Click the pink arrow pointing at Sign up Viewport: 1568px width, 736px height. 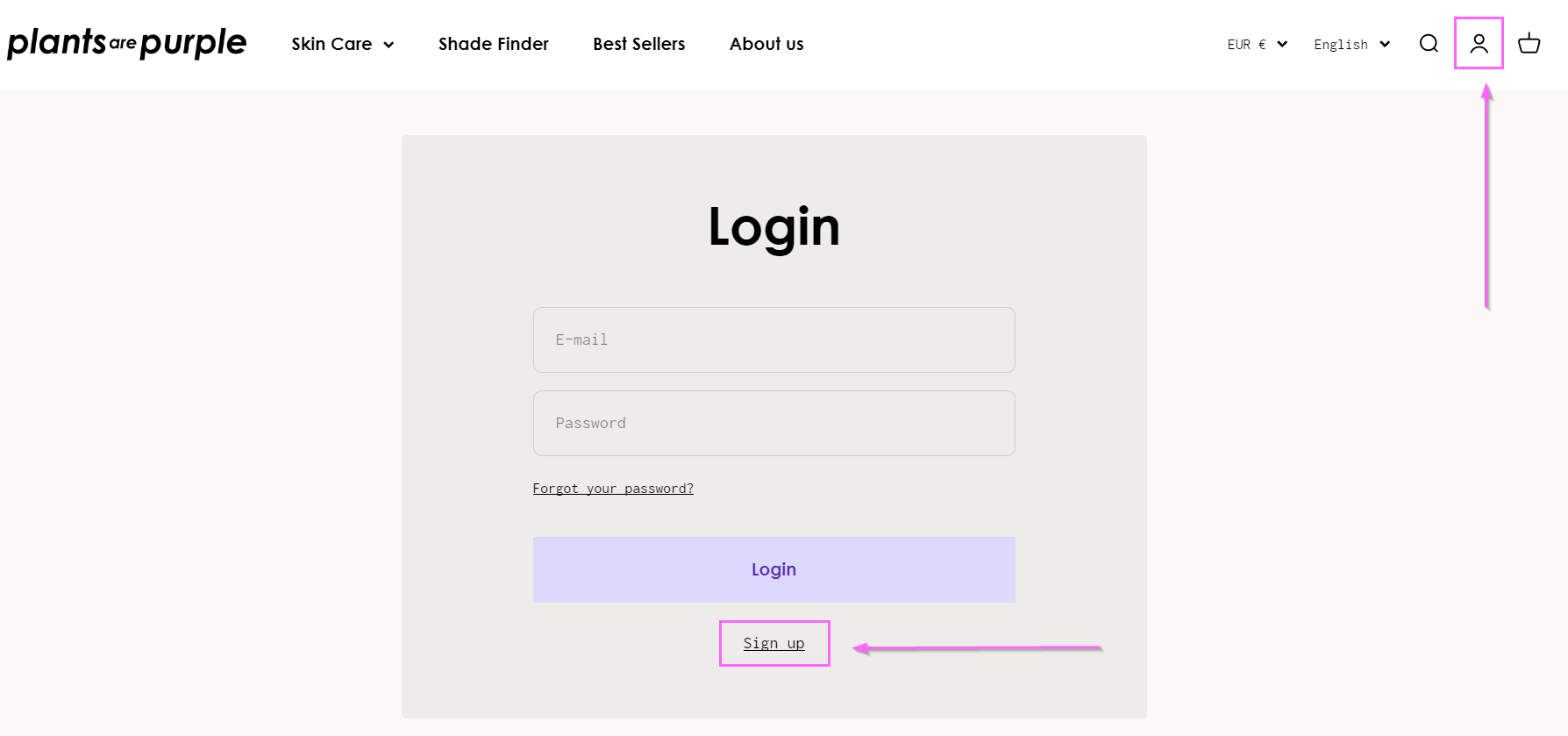[977, 648]
